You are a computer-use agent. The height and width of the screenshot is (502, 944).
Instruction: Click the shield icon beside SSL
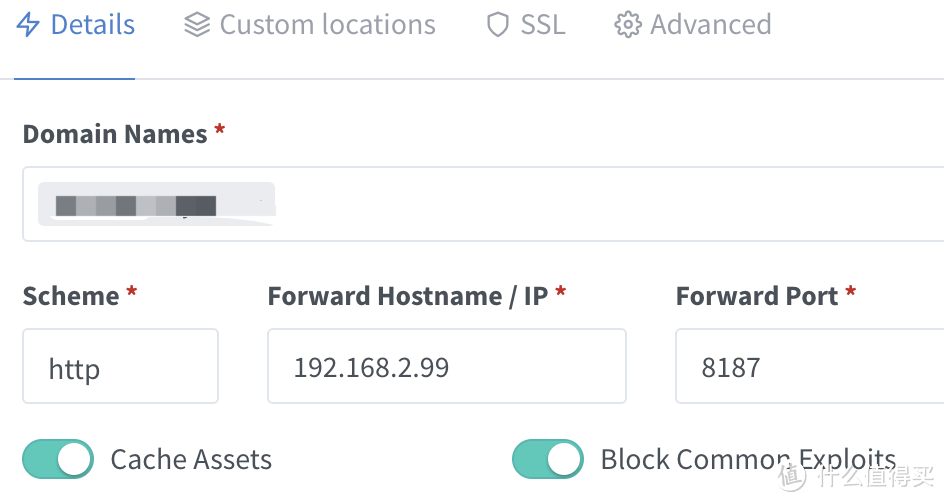(497, 25)
